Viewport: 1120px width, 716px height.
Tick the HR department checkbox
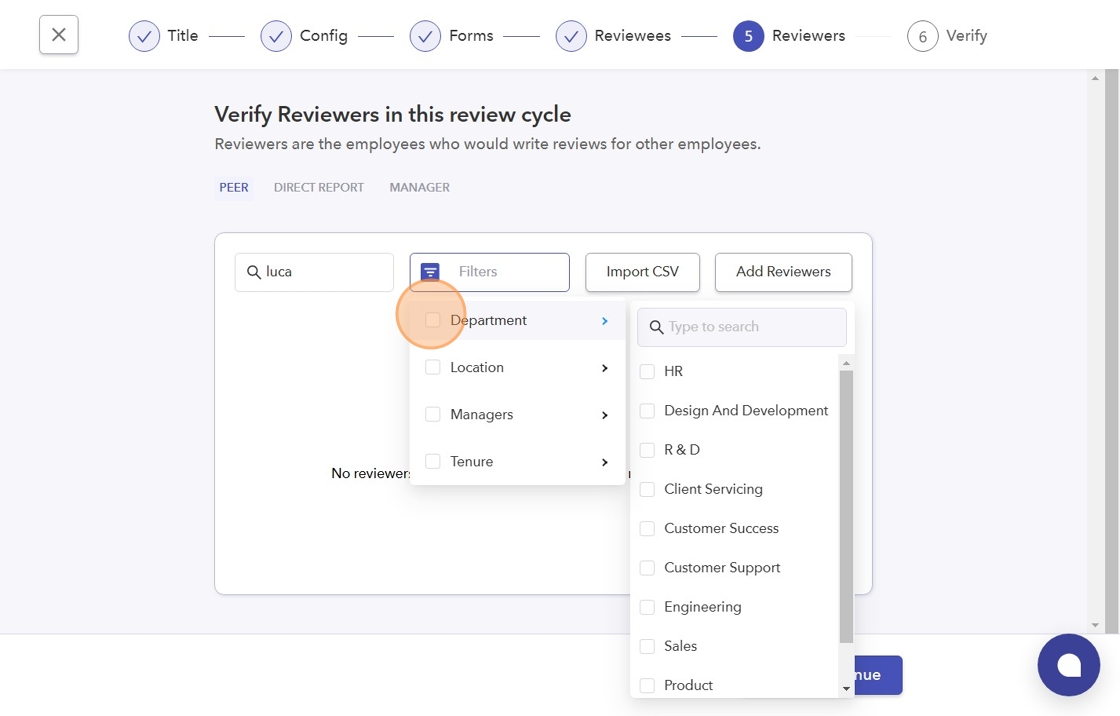click(x=647, y=371)
